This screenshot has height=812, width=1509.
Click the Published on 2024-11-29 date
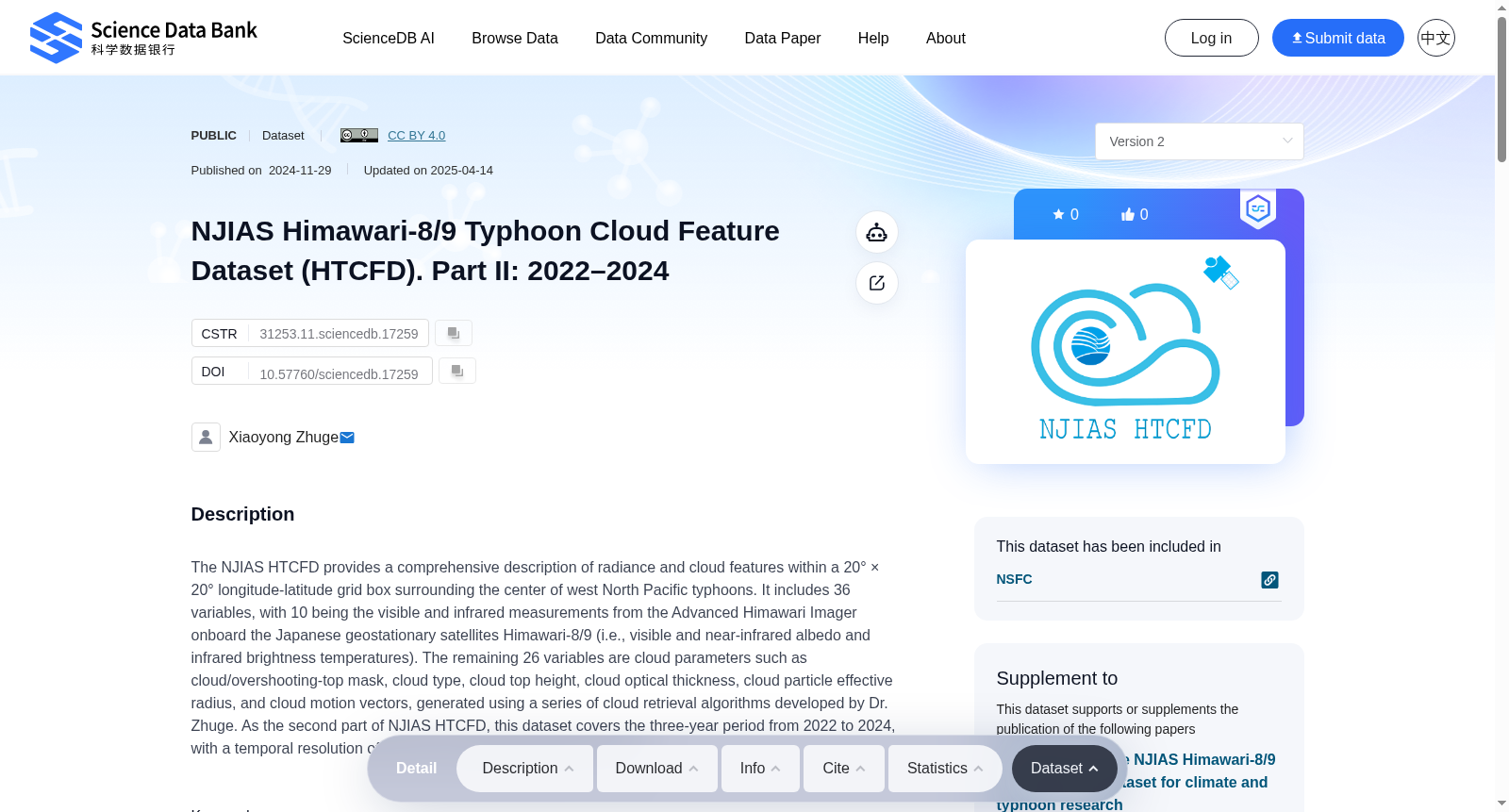pos(261,171)
